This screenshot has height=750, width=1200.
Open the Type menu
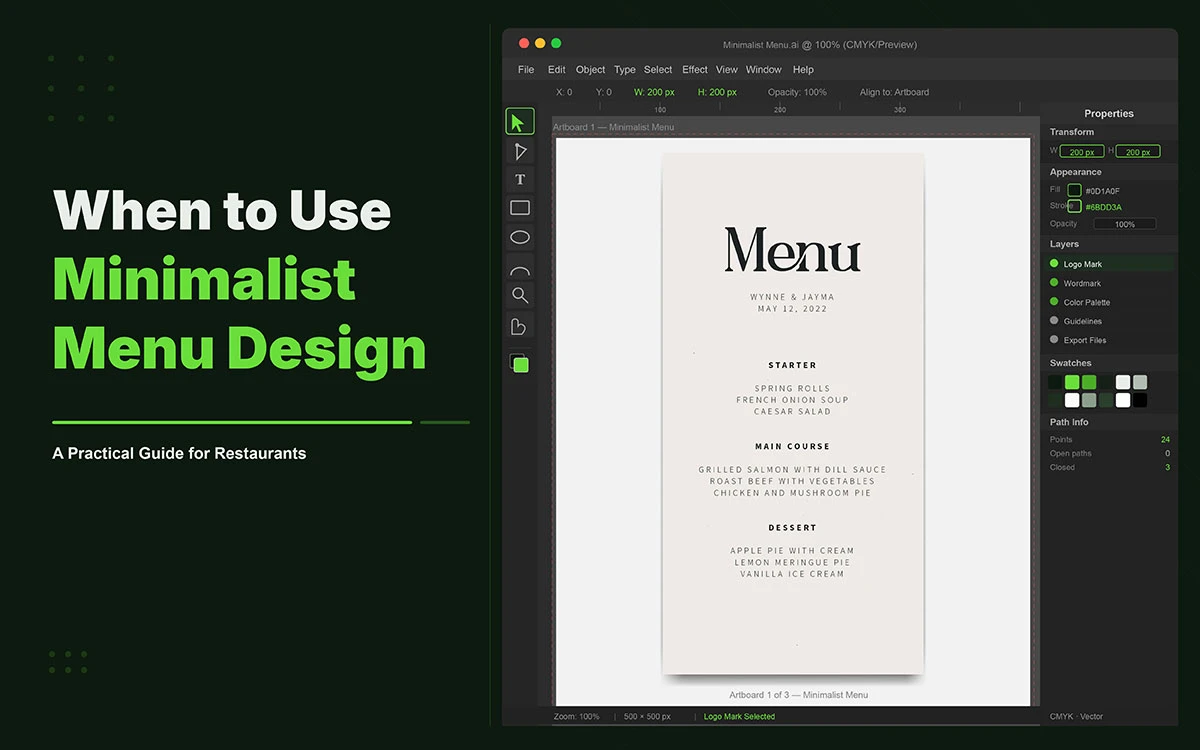(x=625, y=70)
